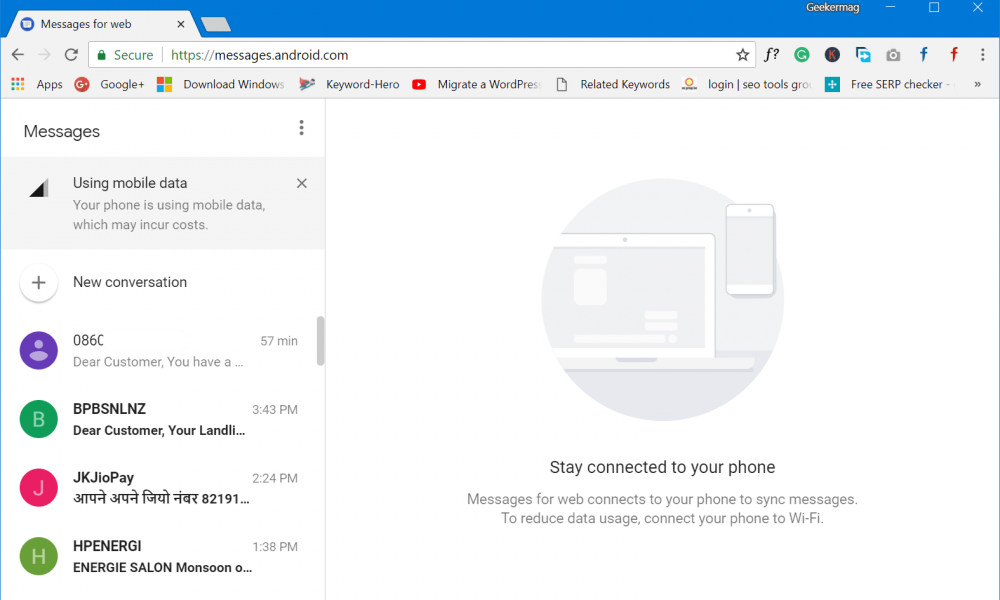This screenshot has width=1000, height=600.
Task: Select the JKJioPay conversation avatar
Action: pyautogui.click(x=38, y=487)
